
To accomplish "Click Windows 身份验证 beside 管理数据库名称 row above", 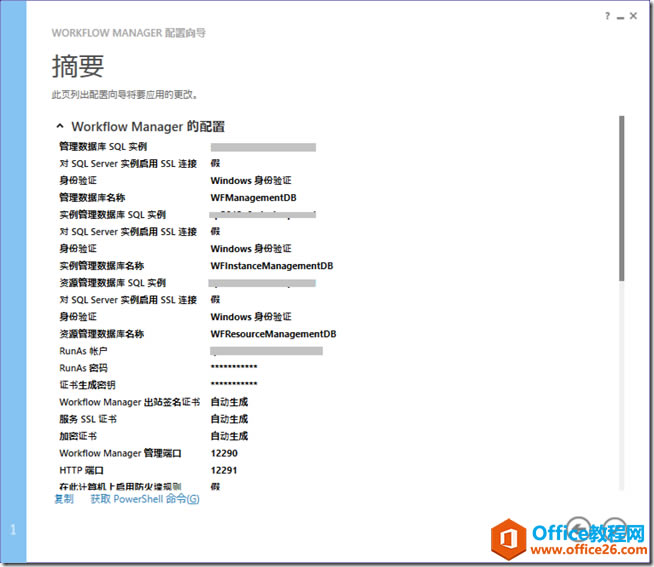I will point(251,180).
